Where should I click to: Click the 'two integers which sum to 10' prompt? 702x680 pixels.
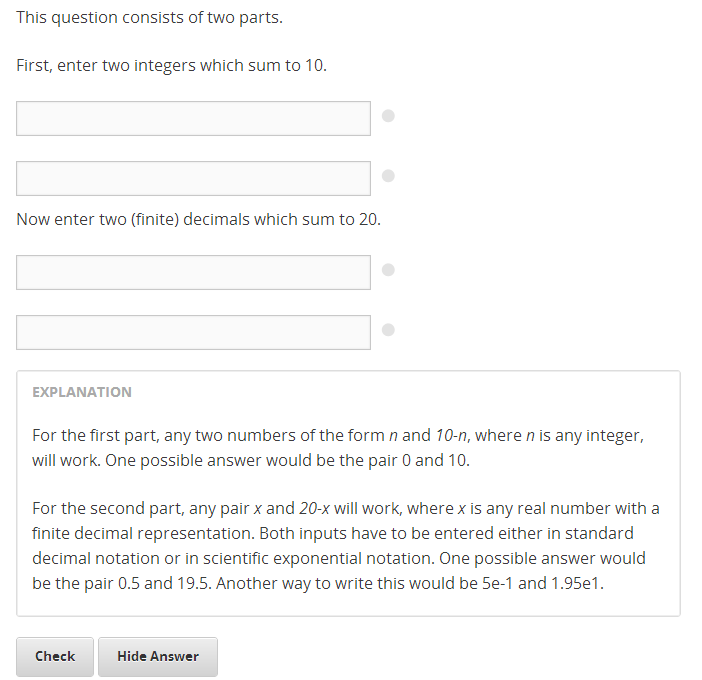point(172,66)
